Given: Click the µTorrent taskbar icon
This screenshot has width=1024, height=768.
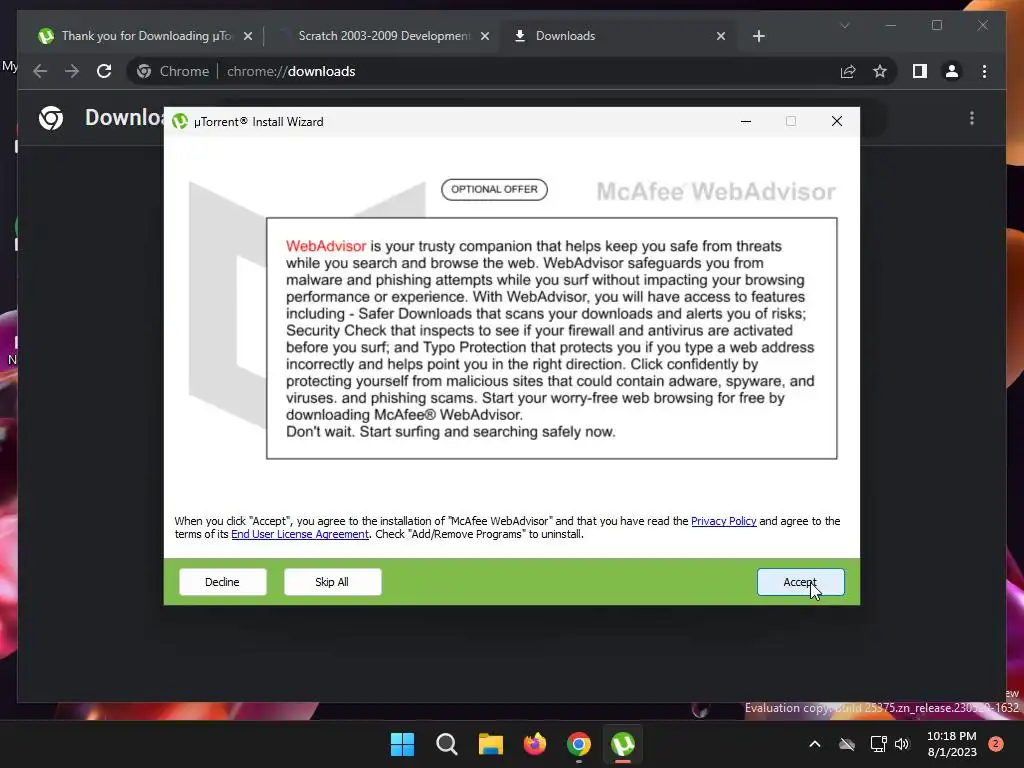Looking at the screenshot, I should pos(623,744).
